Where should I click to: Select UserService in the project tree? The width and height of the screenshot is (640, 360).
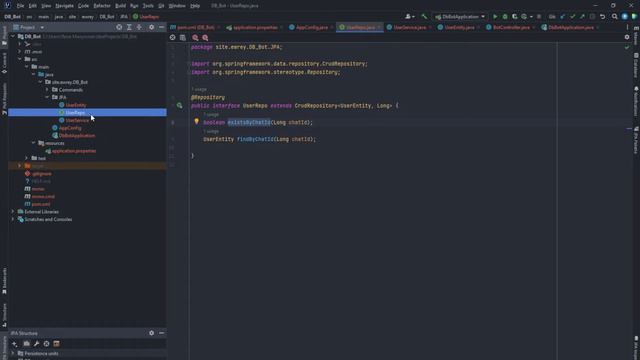77,120
